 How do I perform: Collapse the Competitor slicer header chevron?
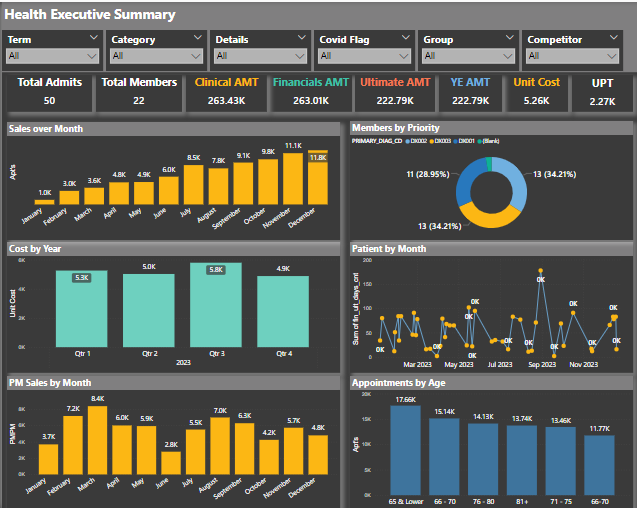point(613,38)
